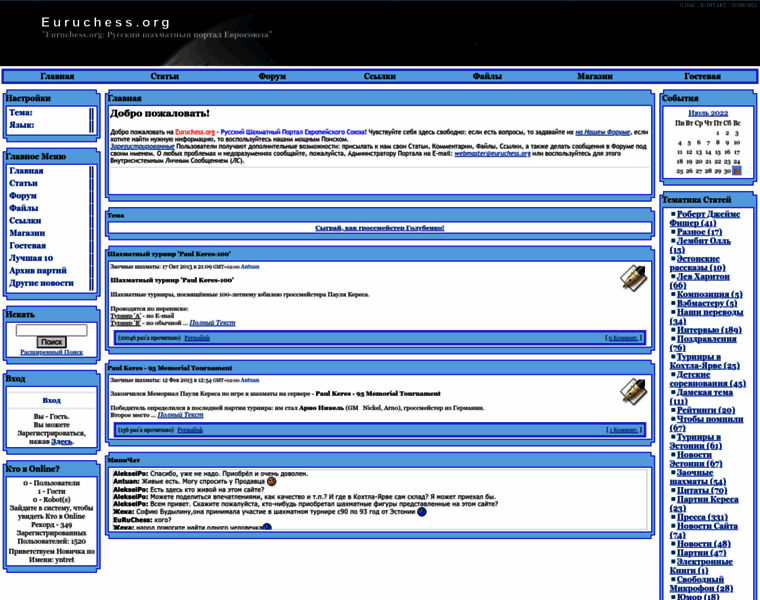Click author Antuan on the 12 Фев 2013 post
The image size is (760, 600).
[250, 380]
